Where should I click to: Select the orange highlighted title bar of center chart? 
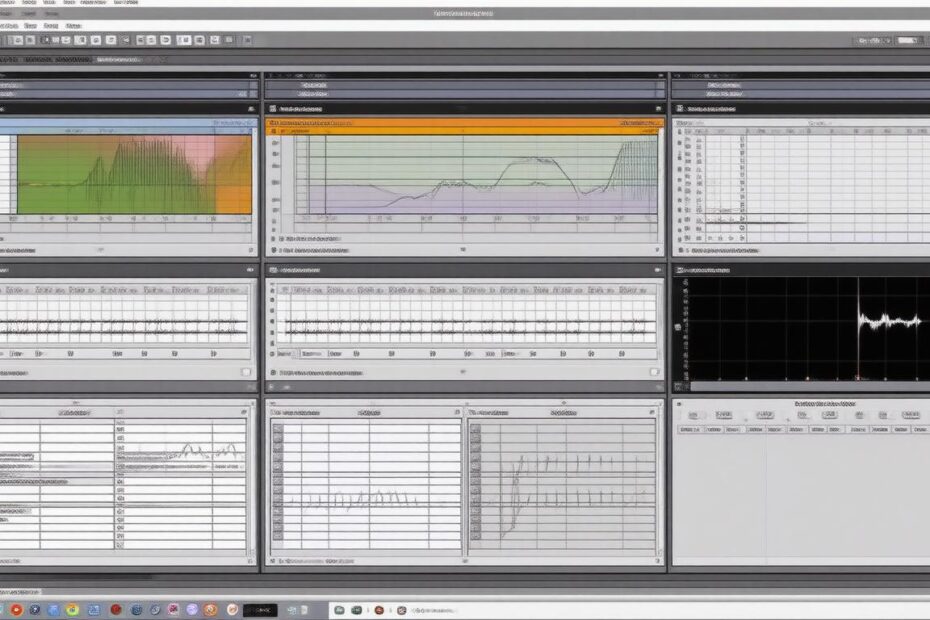[x=464, y=123]
